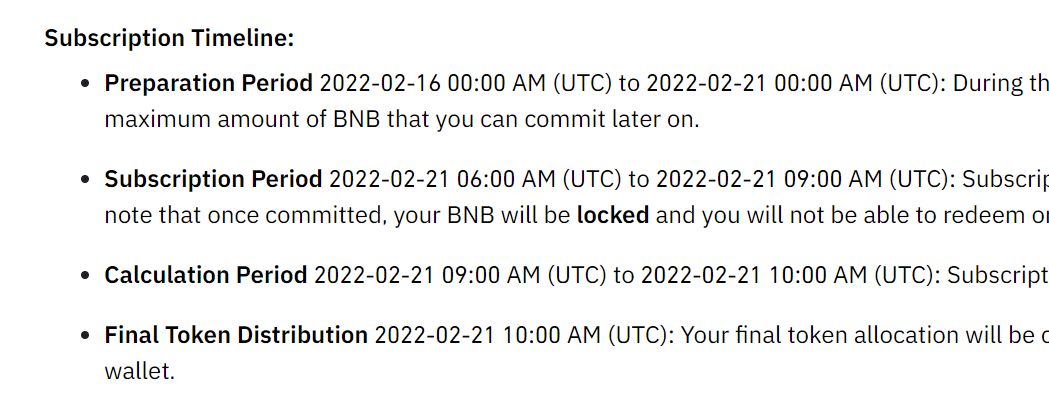Click the bold word locked
The height and width of the screenshot is (413, 1049).
(x=613, y=215)
